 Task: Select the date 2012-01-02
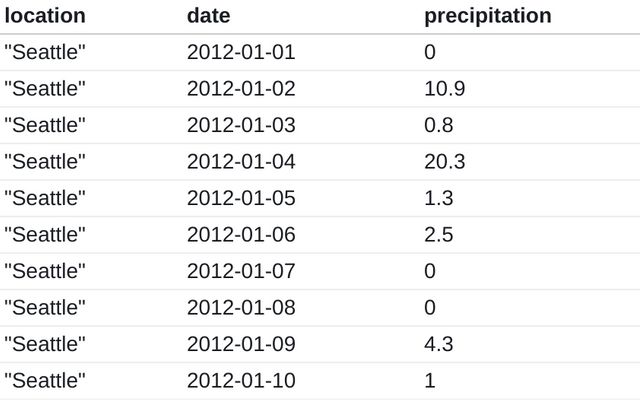click(241, 89)
